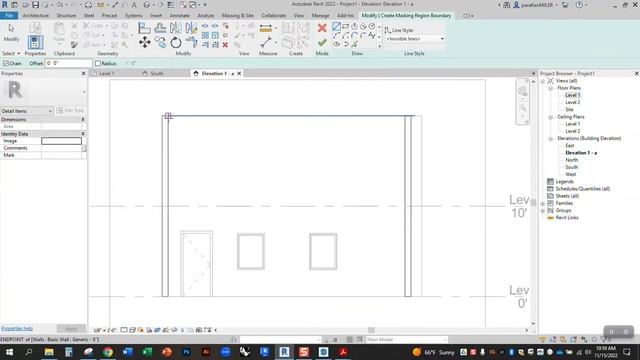Collapse the Ceiling Plans tree node
Viewport: 640px width, 360px height.
(551, 117)
